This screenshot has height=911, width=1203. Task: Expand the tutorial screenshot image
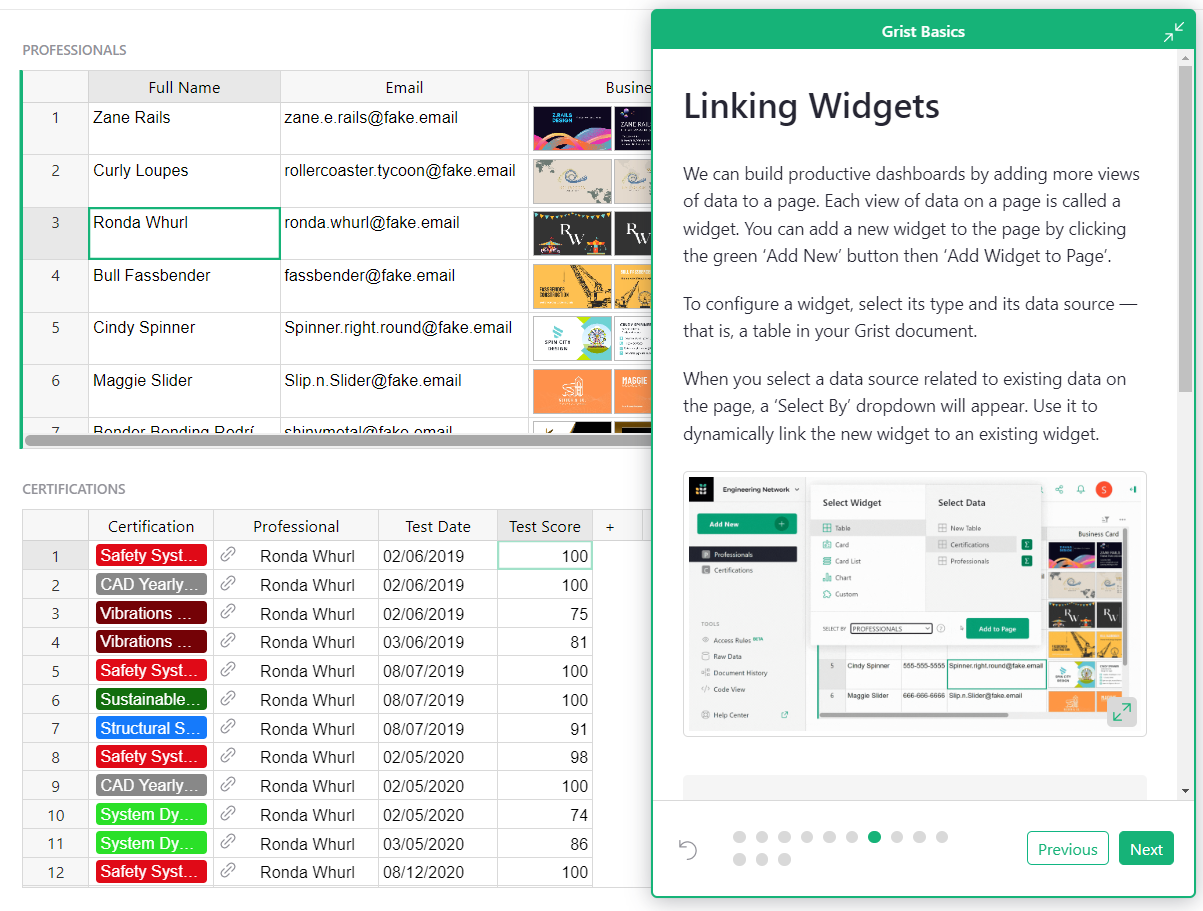coord(1121,712)
